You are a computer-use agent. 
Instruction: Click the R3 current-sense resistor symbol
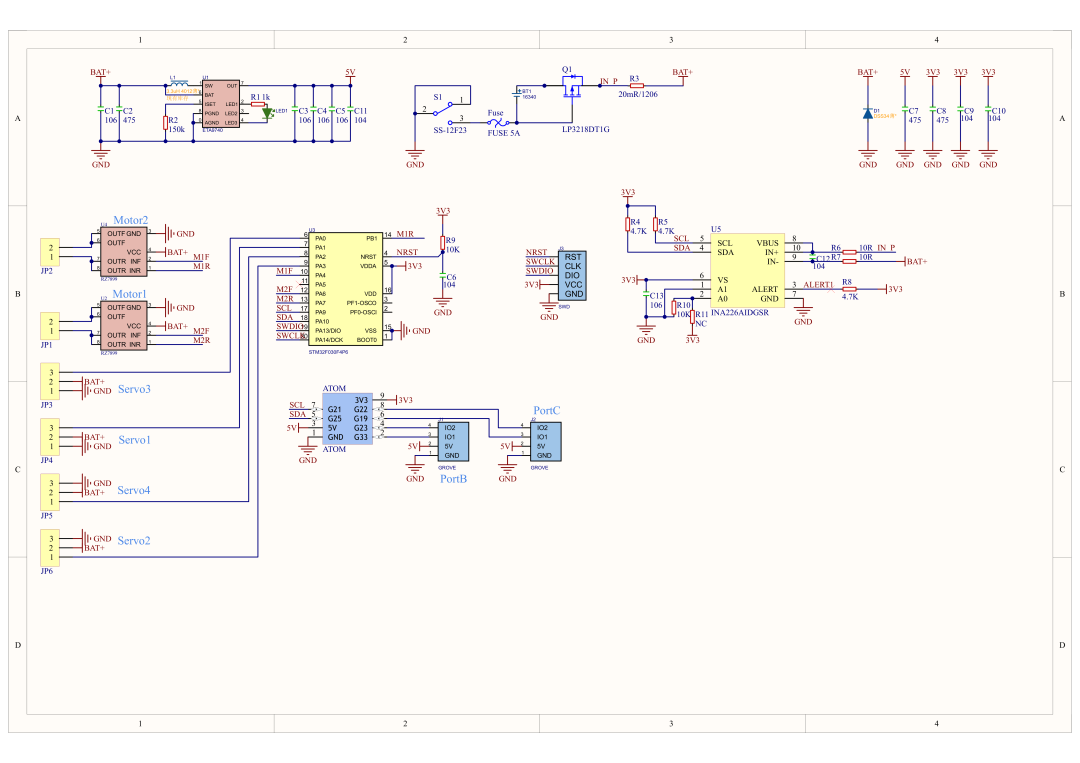point(637,86)
